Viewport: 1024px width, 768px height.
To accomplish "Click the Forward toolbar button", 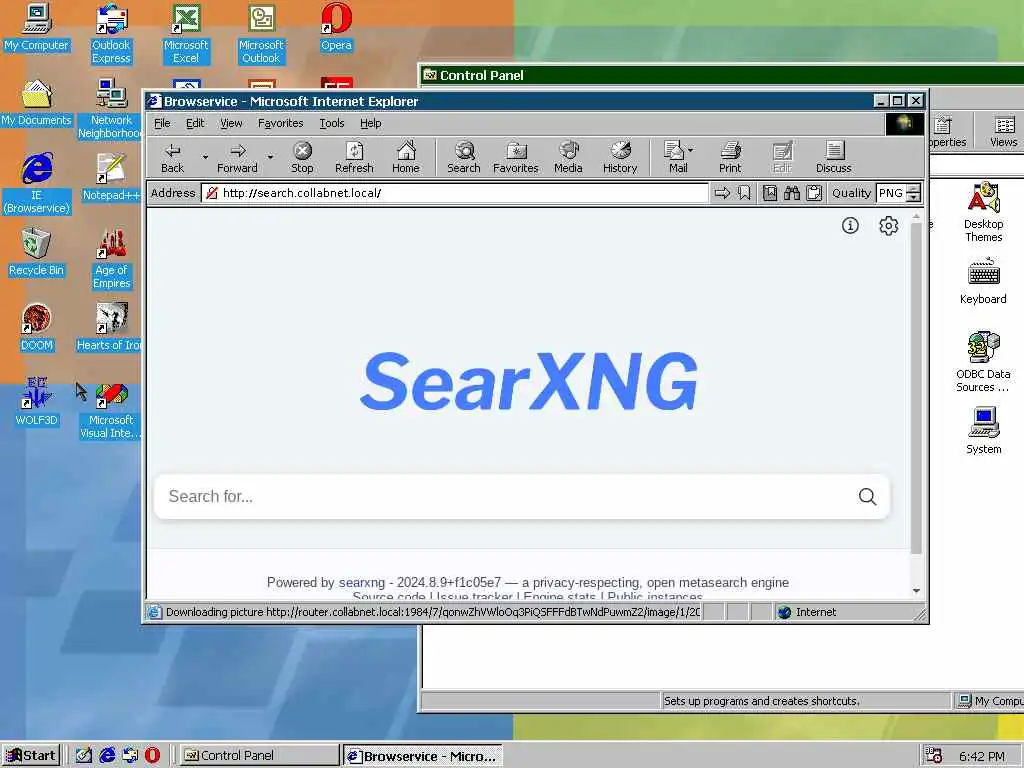I will pyautogui.click(x=237, y=158).
